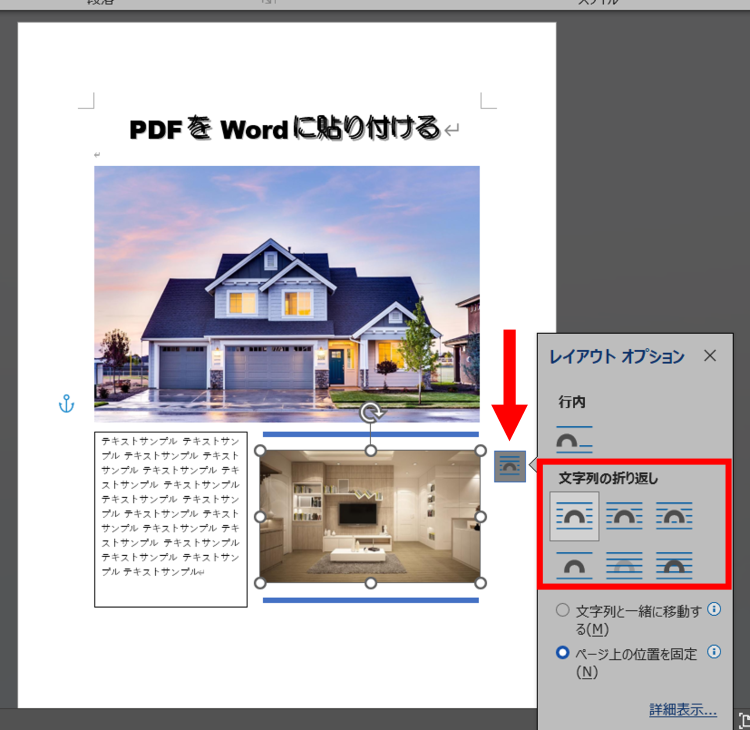
Task: Open the 詳細表示 link
Action: [x=683, y=709]
